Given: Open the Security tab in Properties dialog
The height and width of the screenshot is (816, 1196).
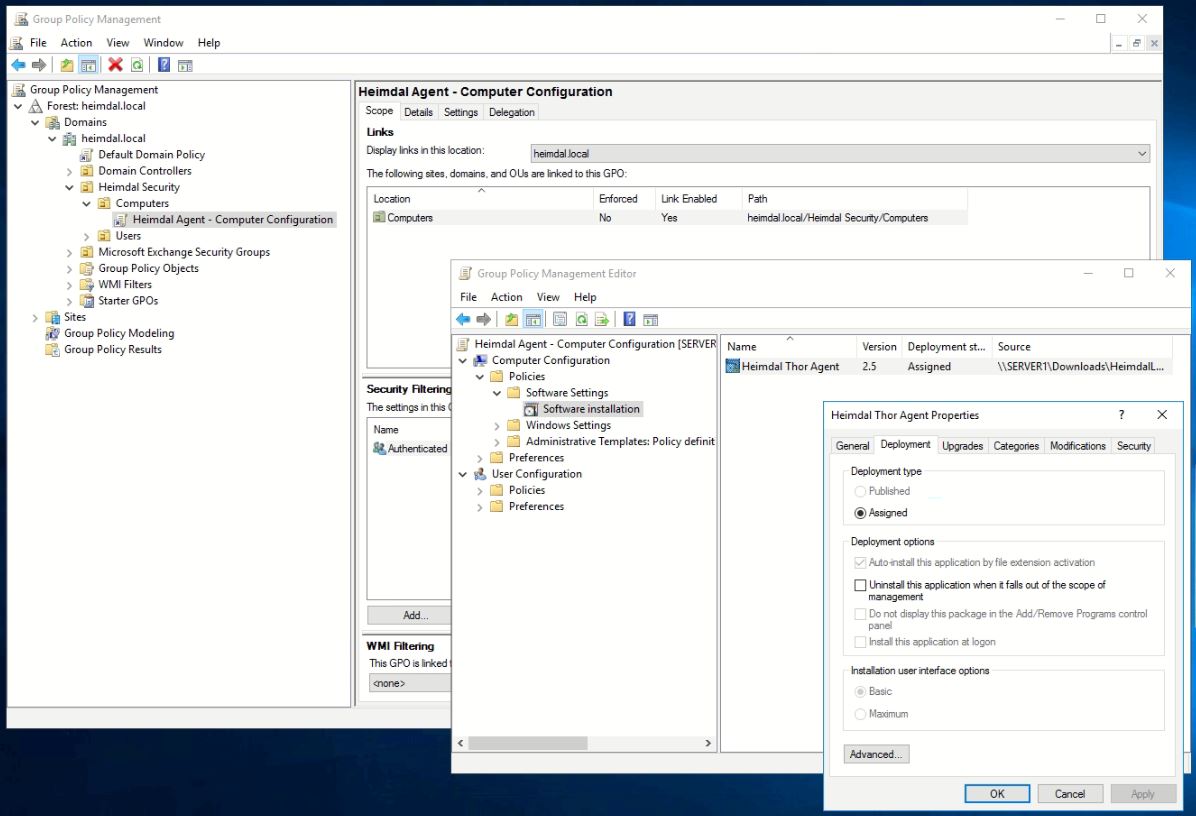Looking at the screenshot, I should point(1133,446).
